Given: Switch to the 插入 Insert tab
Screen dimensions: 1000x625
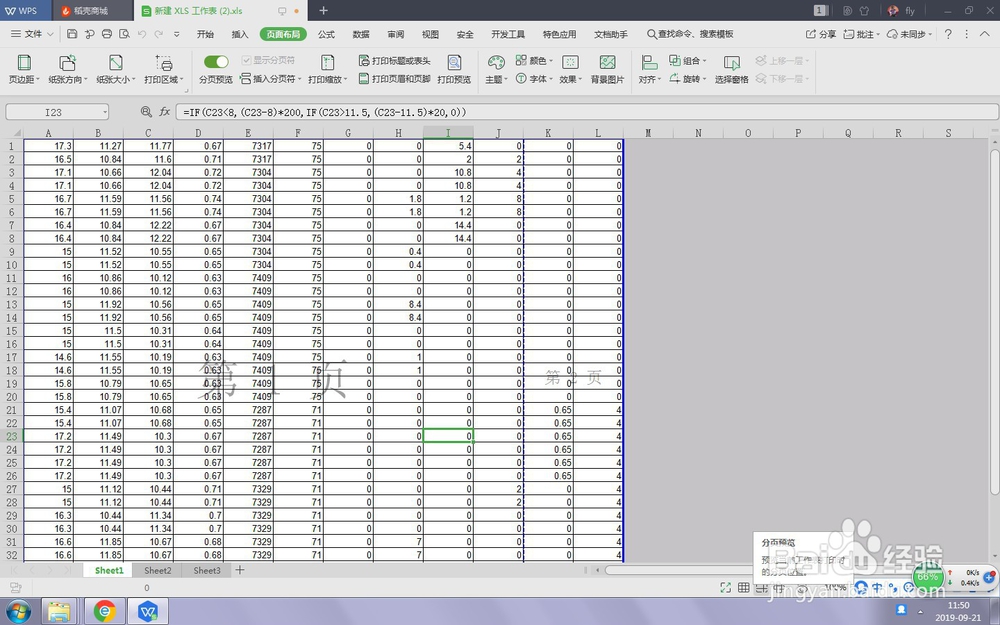Looking at the screenshot, I should point(240,34).
